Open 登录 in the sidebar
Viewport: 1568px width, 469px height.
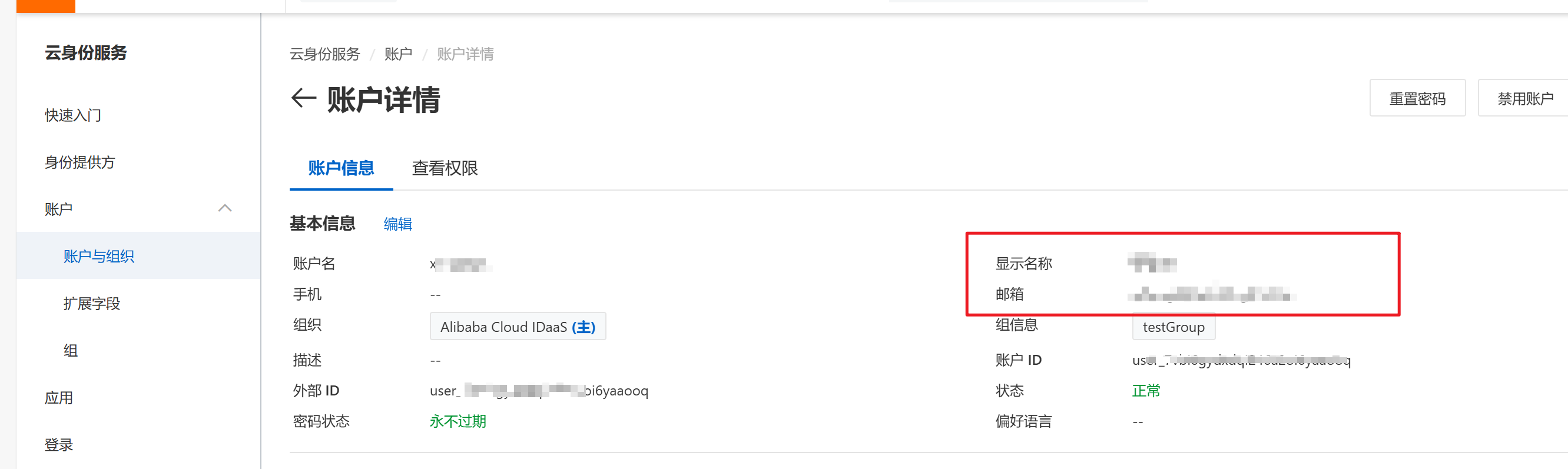[59, 444]
